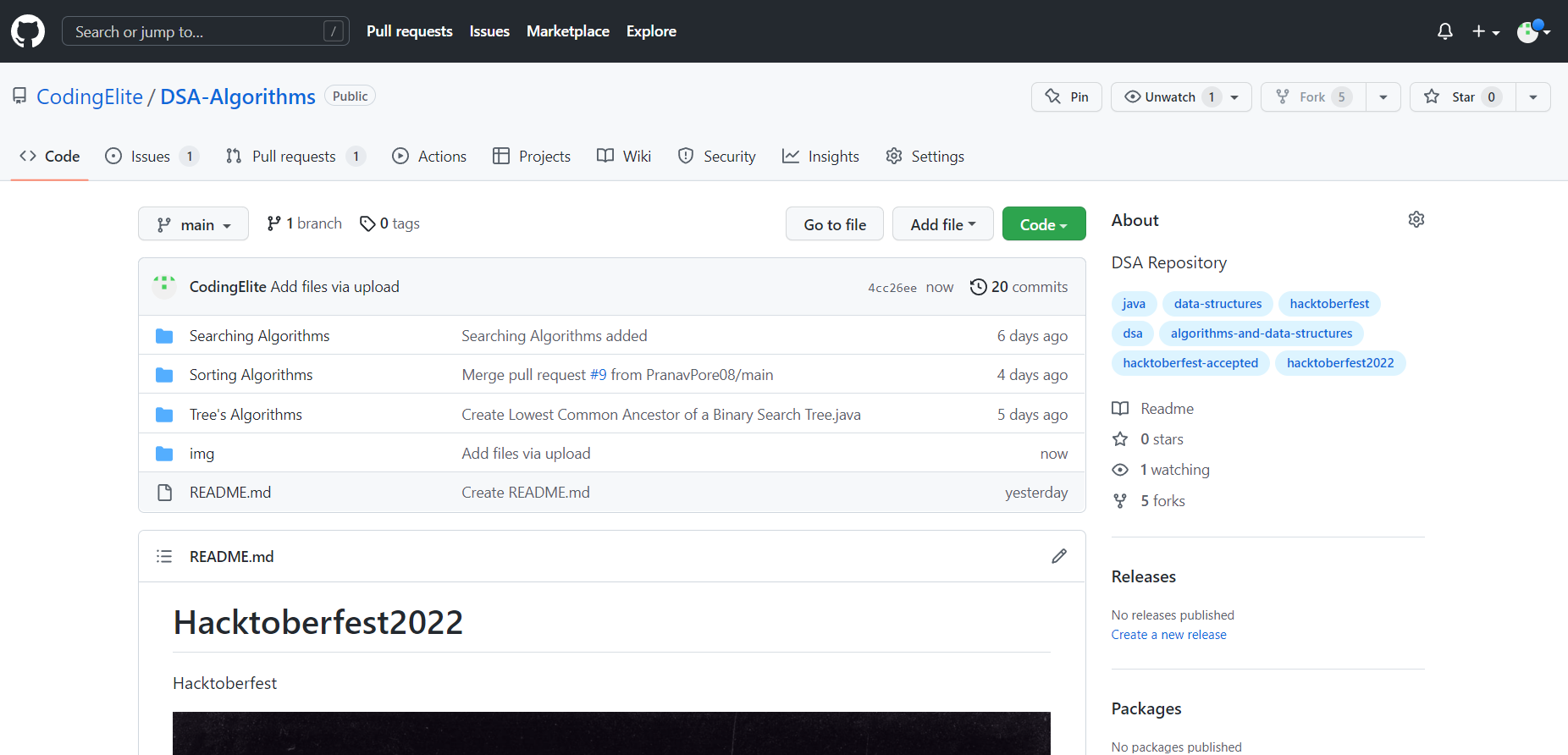Open the Sorting Algorithms folder name
This screenshot has width=1568, height=755.
(251, 375)
